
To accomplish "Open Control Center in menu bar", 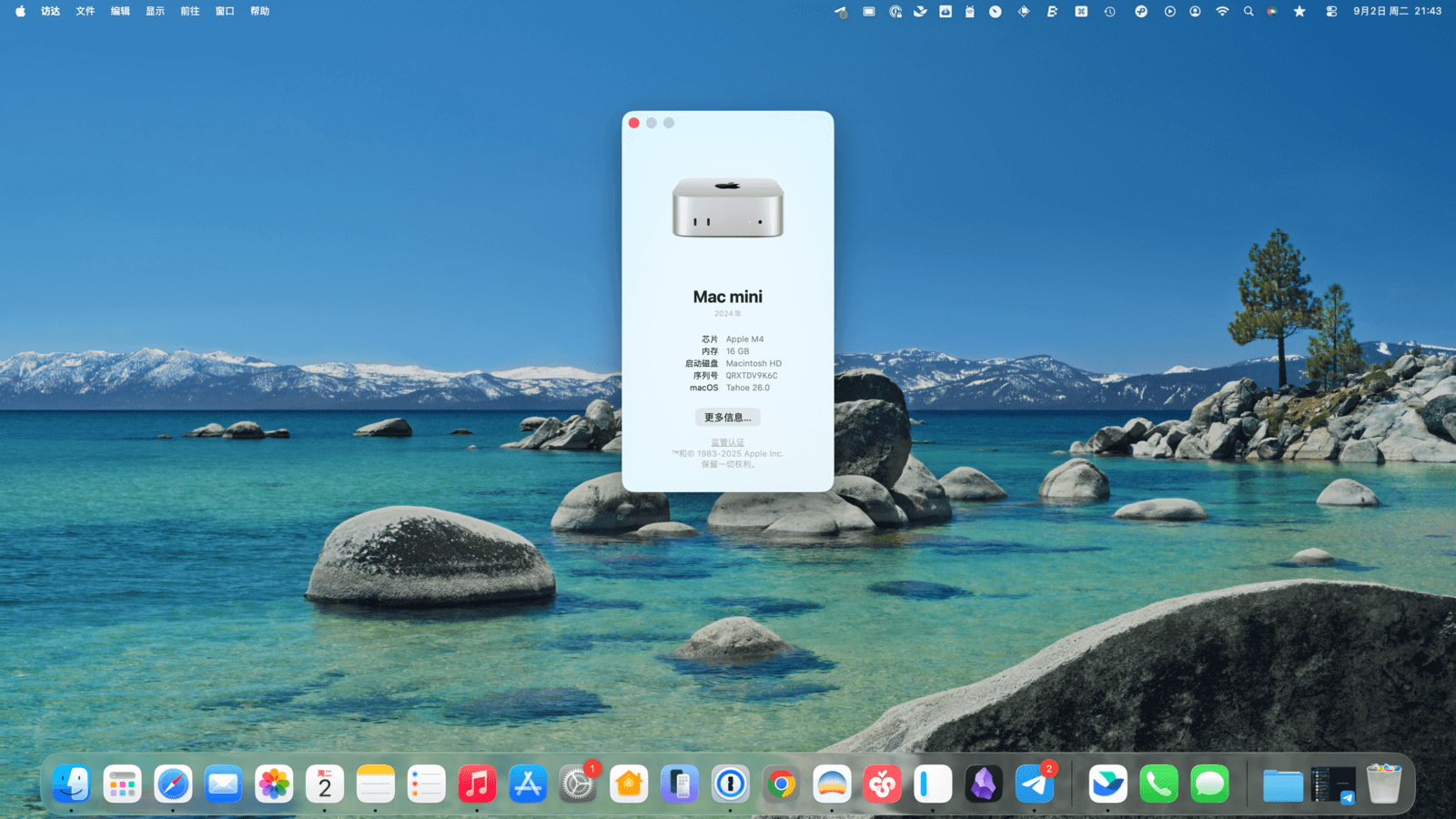I will [1331, 12].
